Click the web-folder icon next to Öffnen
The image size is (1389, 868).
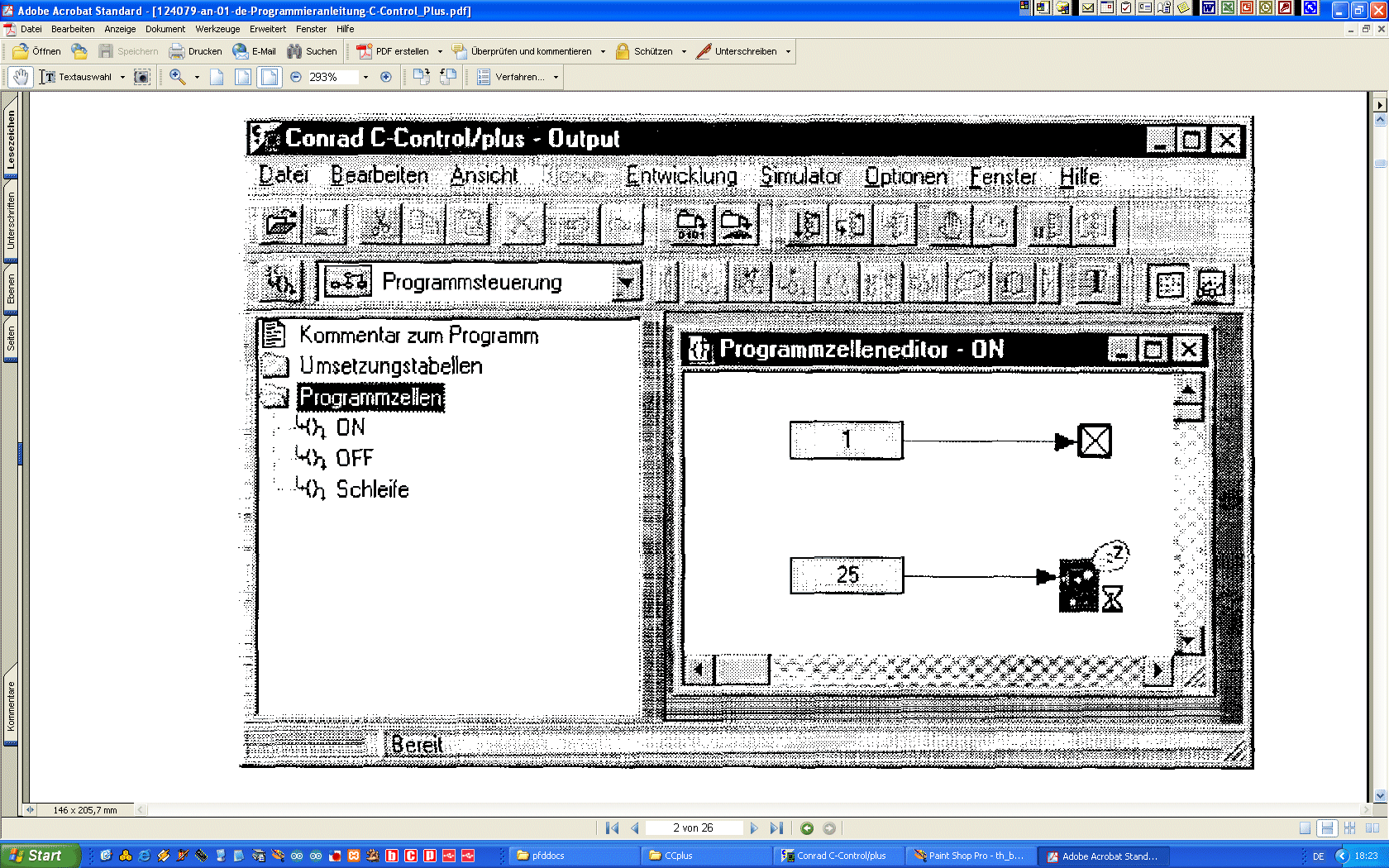click(x=79, y=51)
